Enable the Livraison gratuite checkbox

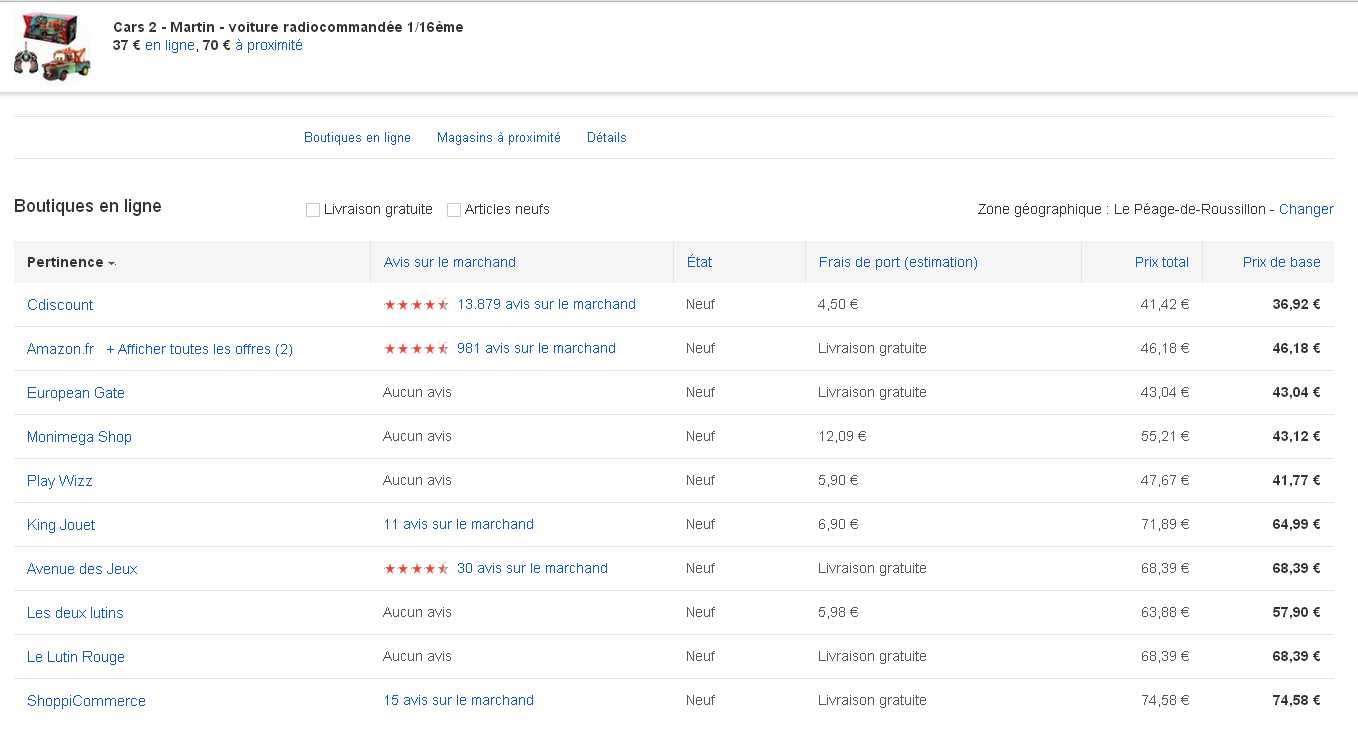(313, 210)
